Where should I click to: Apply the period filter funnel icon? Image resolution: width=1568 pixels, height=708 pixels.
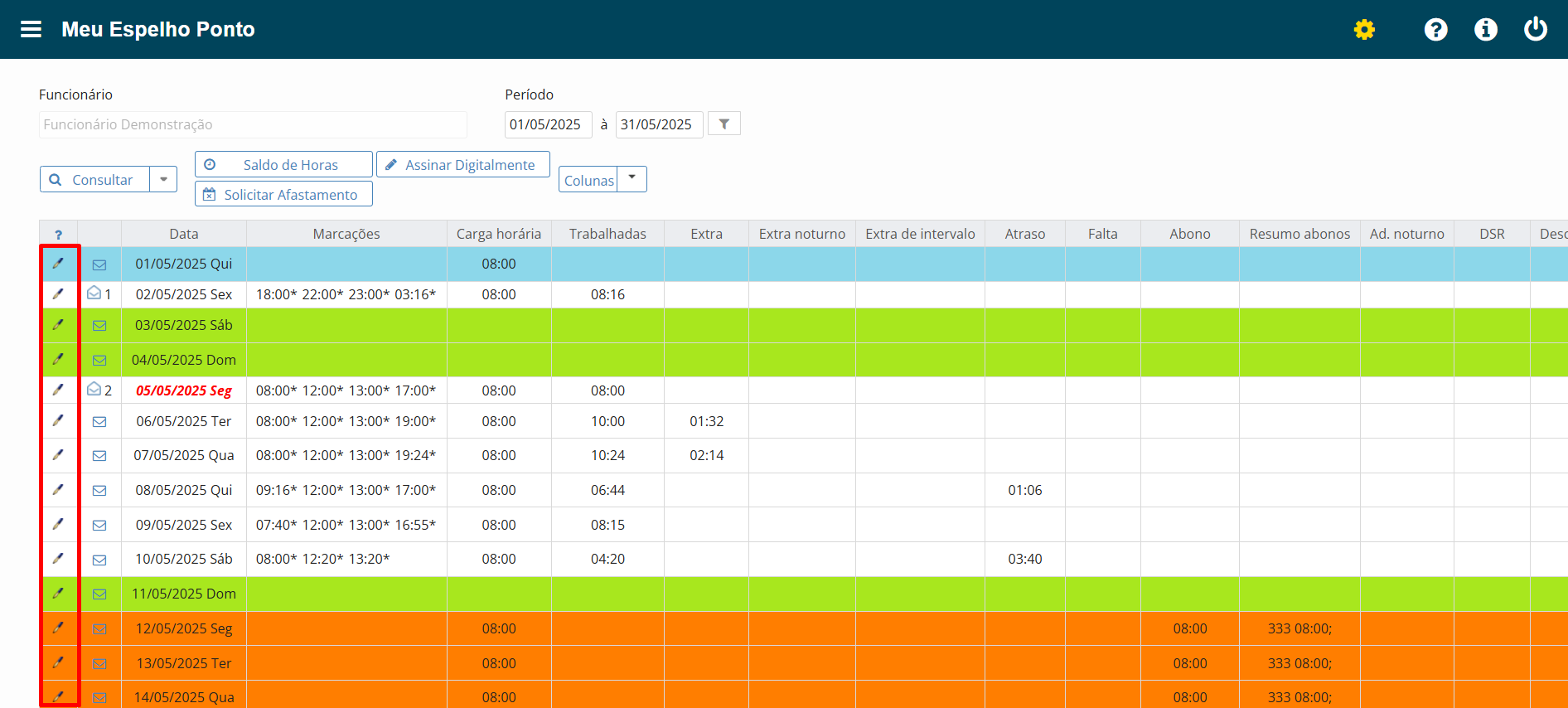pyautogui.click(x=724, y=124)
